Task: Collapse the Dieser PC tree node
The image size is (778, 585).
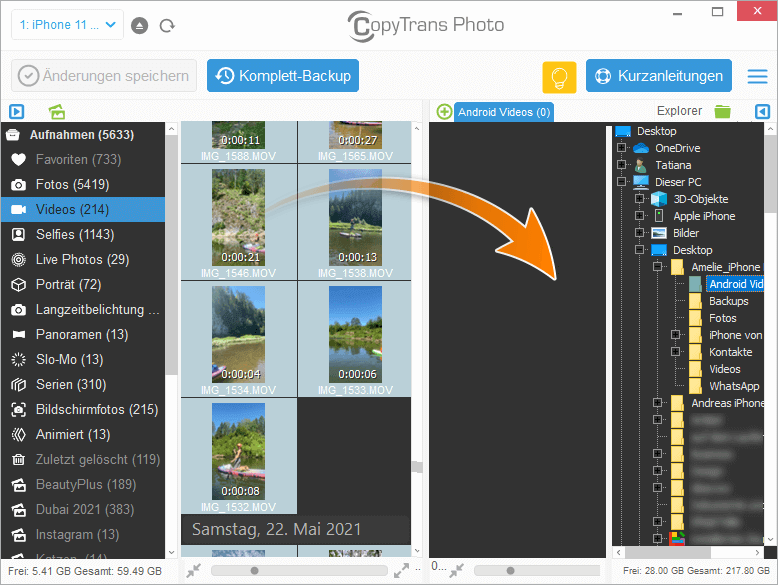Action: 621,182
